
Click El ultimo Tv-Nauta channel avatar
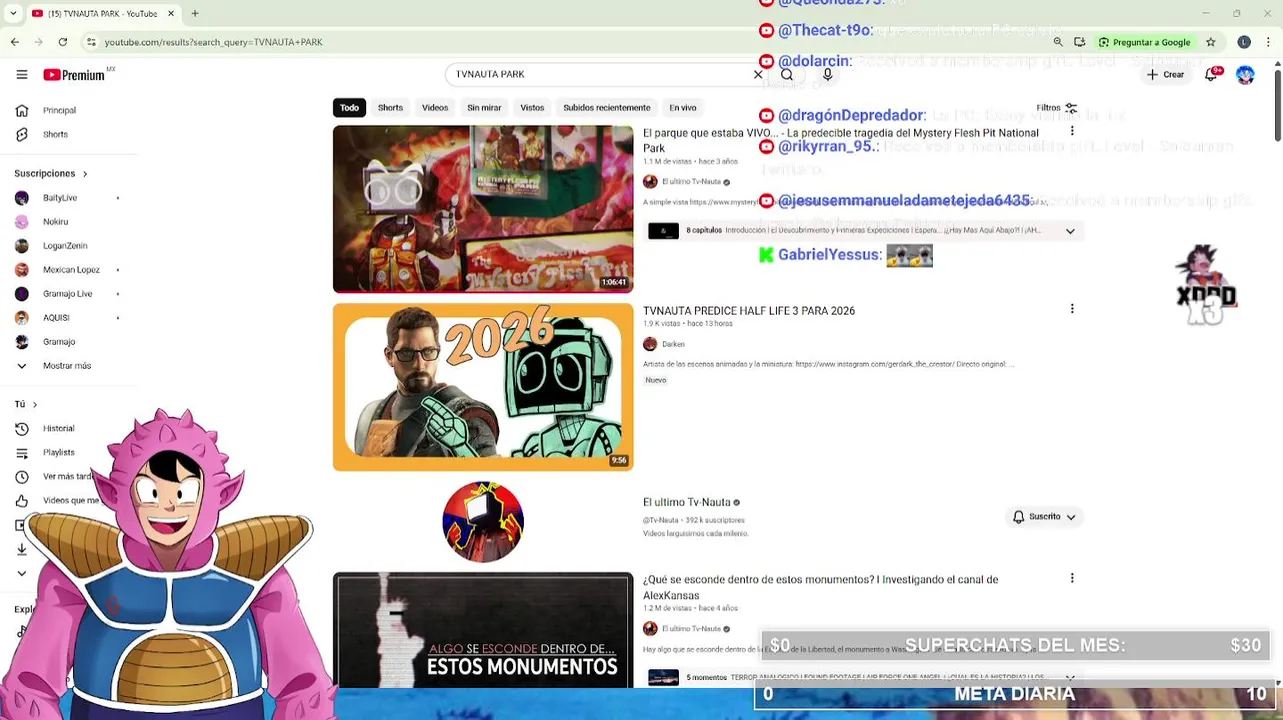(x=483, y=521)
